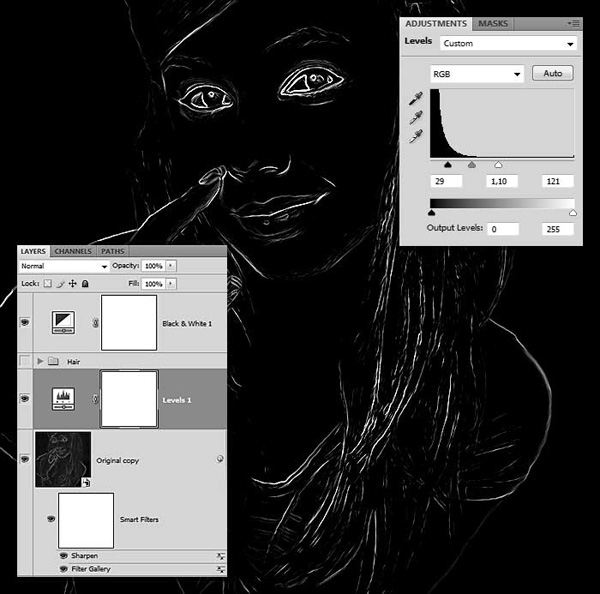Switch to the Channels tab

point(73,251)
